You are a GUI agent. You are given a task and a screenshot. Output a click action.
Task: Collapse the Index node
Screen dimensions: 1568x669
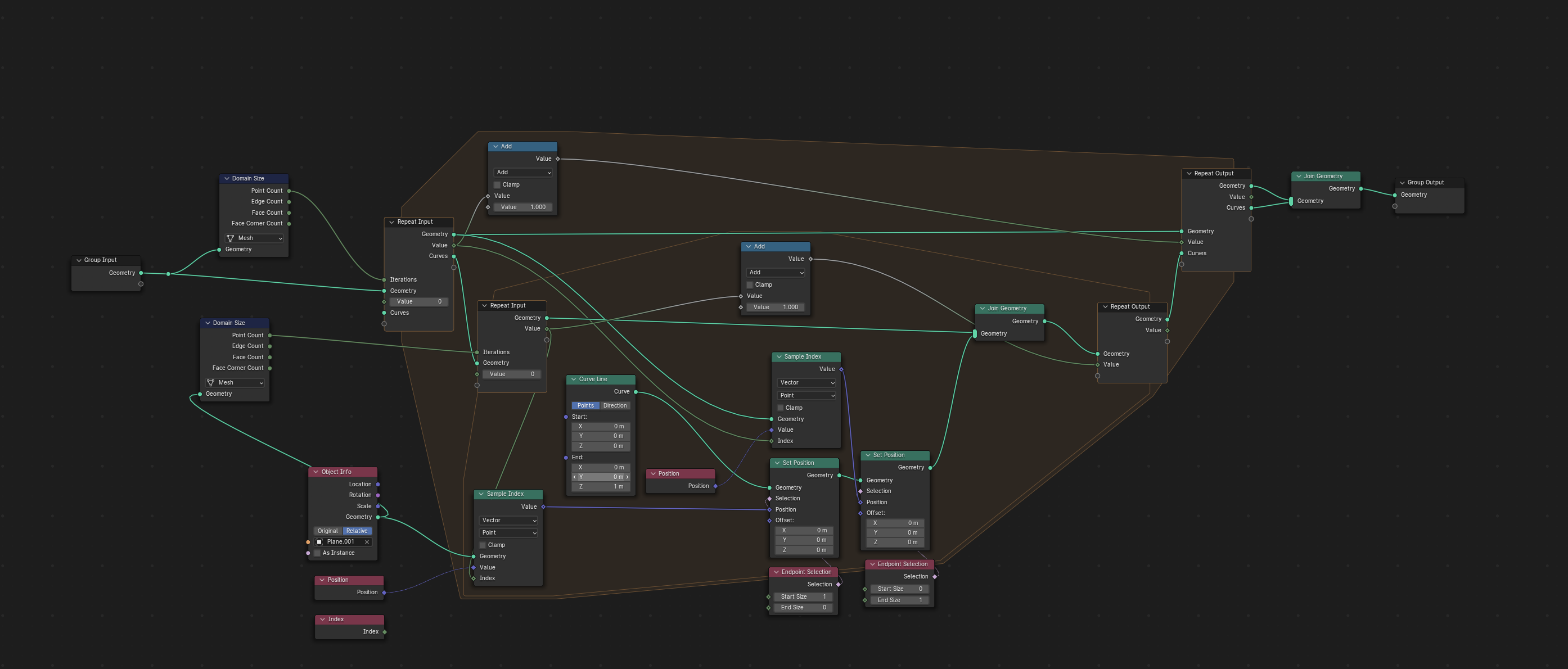coord(322,619)
